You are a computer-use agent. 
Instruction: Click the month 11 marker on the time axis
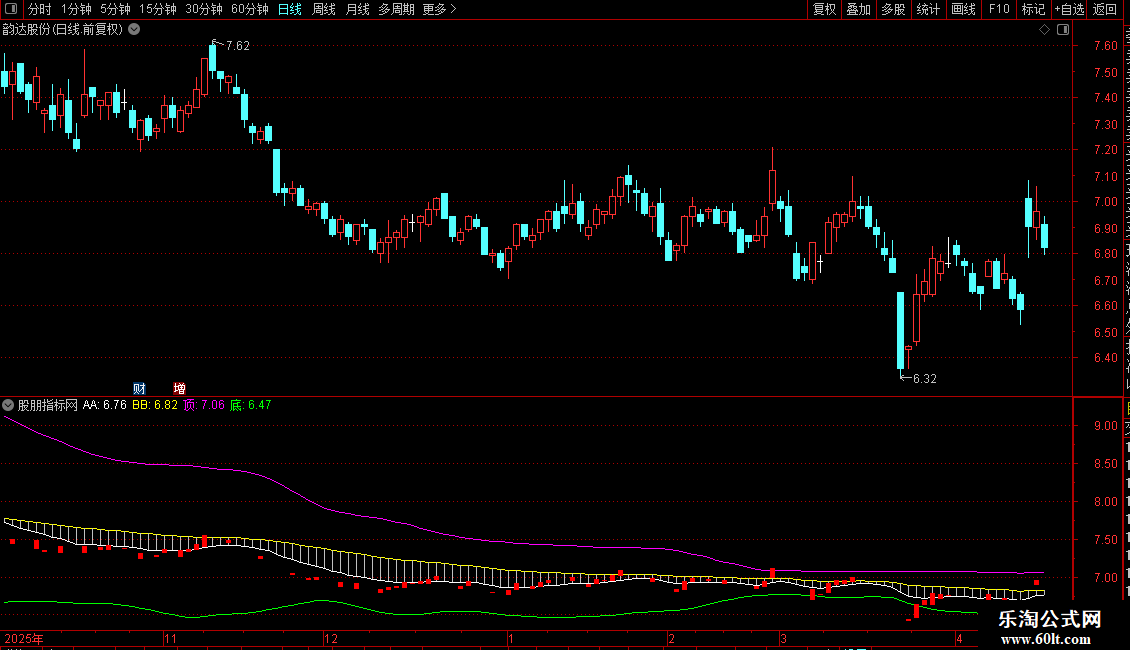(x=170, y=638)
